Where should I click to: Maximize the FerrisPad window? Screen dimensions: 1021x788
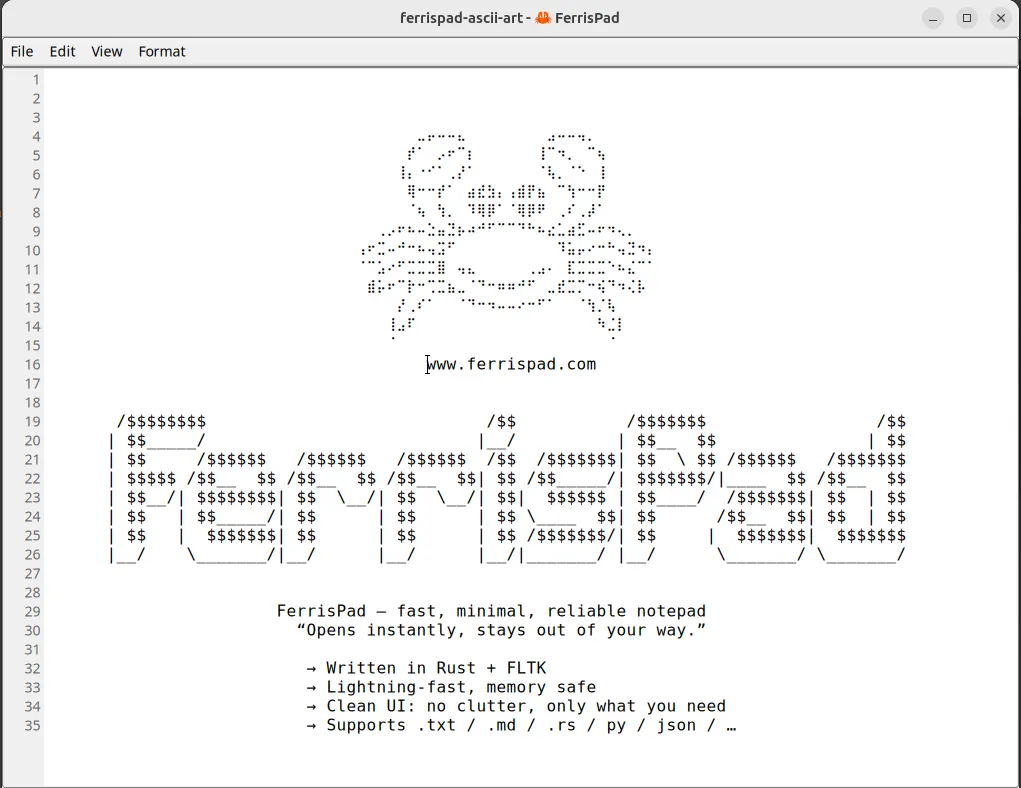pyautogui.click(x=967, y=18)
